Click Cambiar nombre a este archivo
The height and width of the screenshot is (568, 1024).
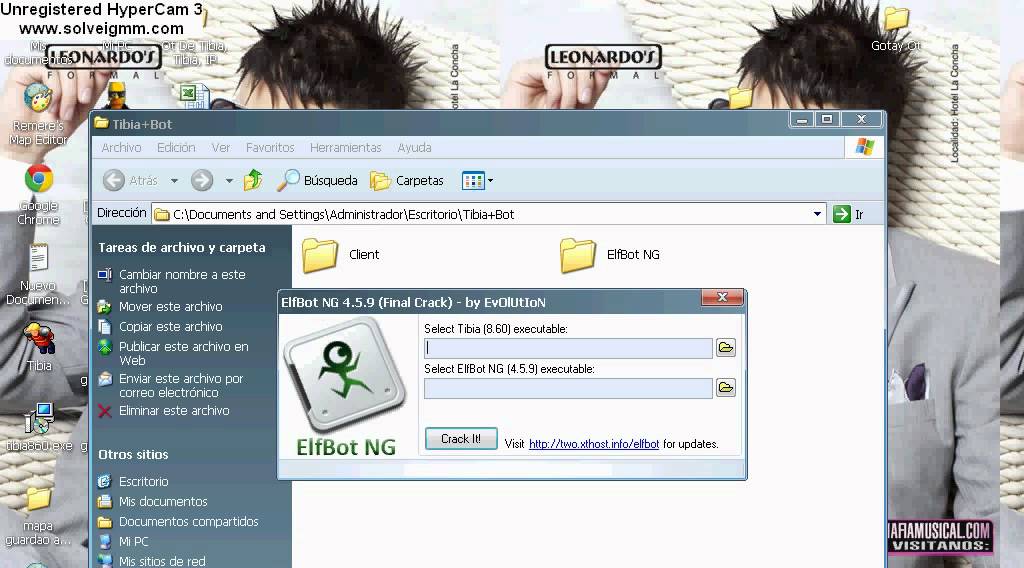tap(173, 281)
